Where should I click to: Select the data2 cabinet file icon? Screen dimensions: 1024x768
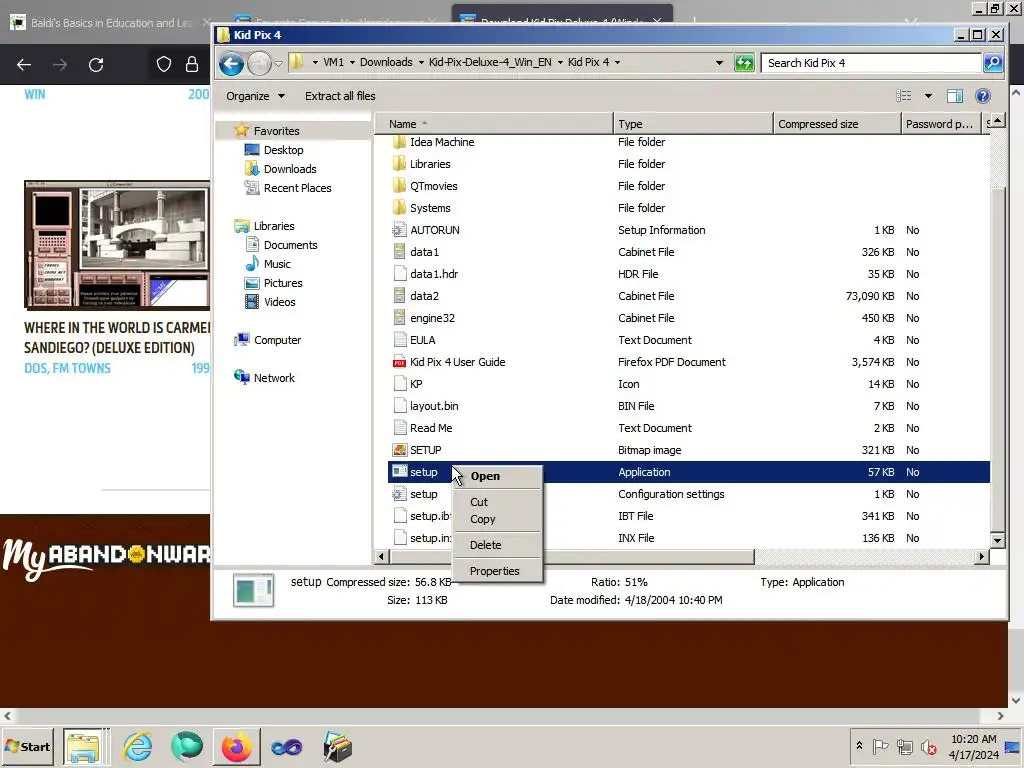click(x=399, y=296)
